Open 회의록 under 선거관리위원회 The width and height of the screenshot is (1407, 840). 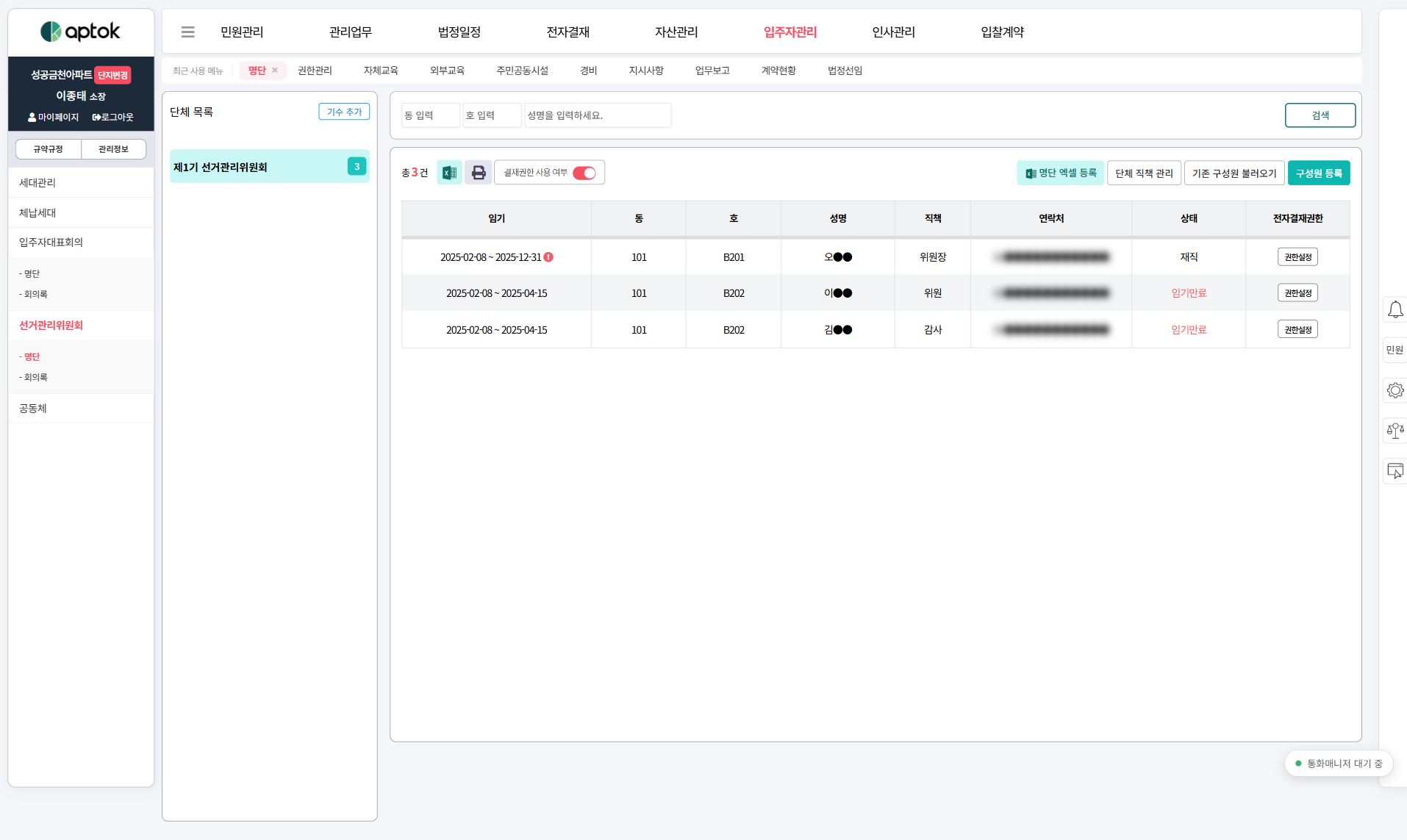(33, 377)
